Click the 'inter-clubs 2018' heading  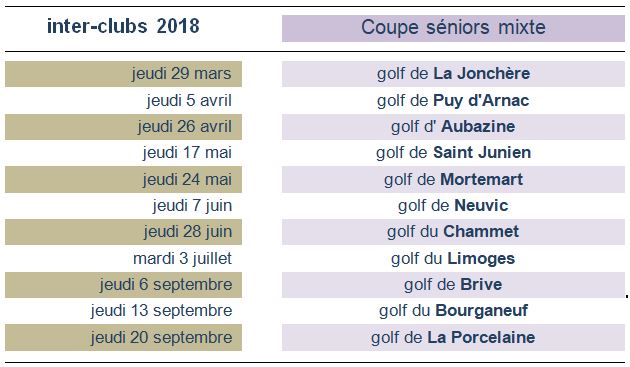click(x=123, y=27)
